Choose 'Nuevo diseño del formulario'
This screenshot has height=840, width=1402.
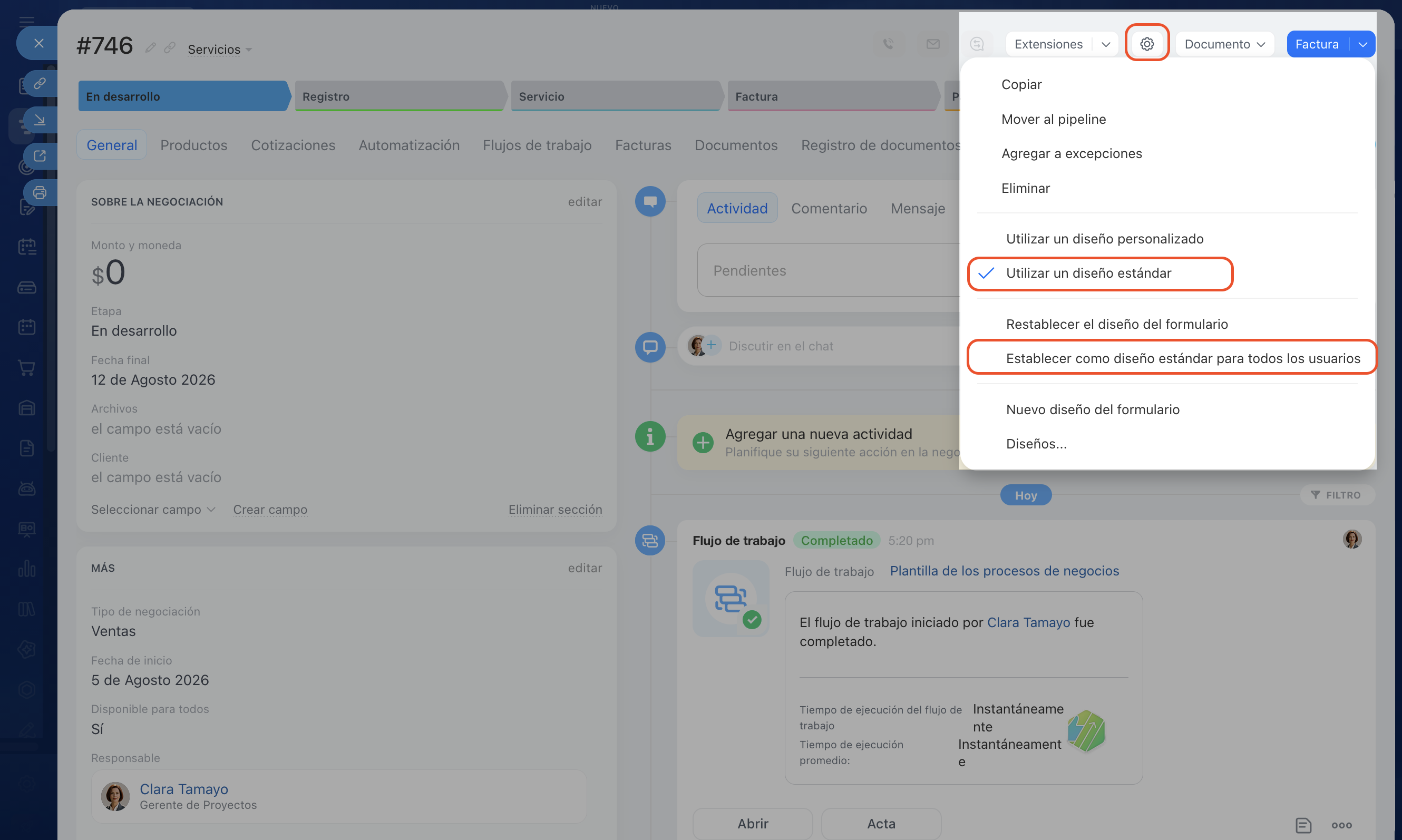tap(1093, 409)
